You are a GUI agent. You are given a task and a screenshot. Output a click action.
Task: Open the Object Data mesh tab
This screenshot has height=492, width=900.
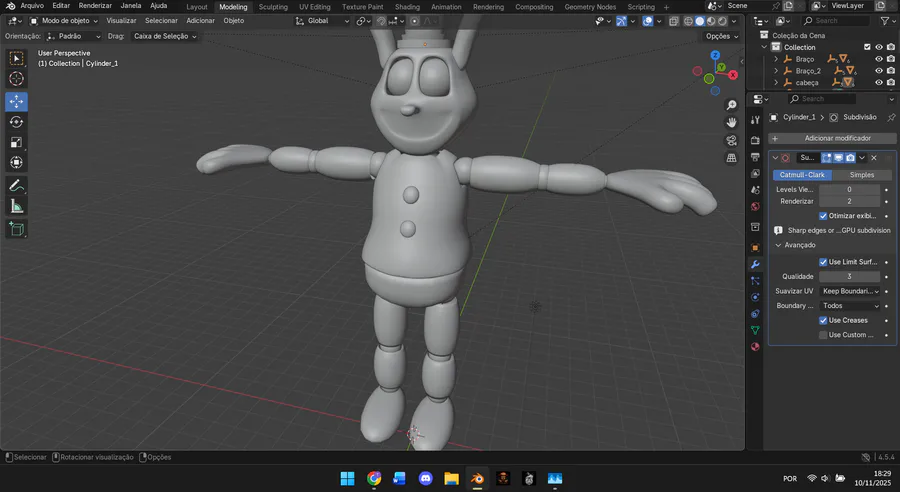[755, 330]
